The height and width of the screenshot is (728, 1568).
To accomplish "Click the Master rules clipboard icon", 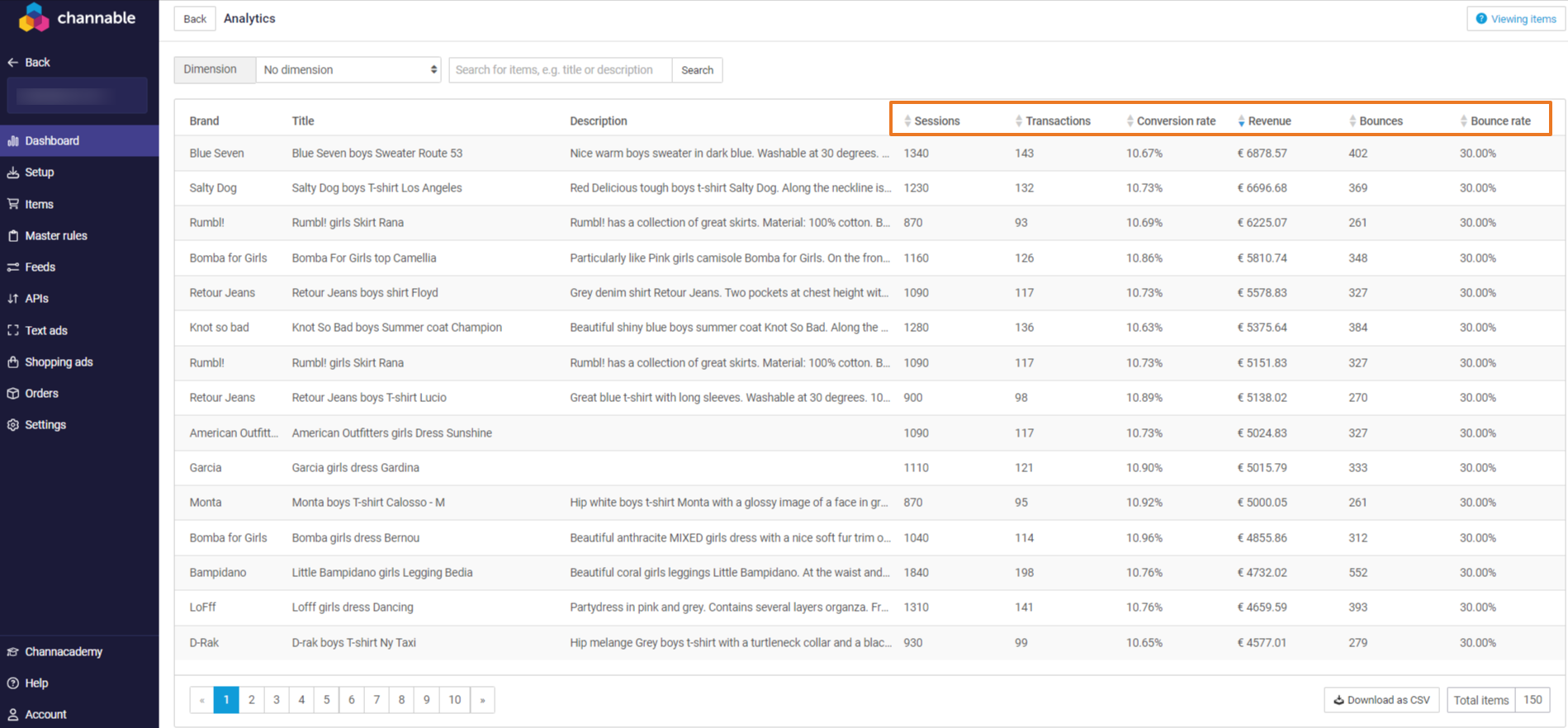I will [13, 236].
